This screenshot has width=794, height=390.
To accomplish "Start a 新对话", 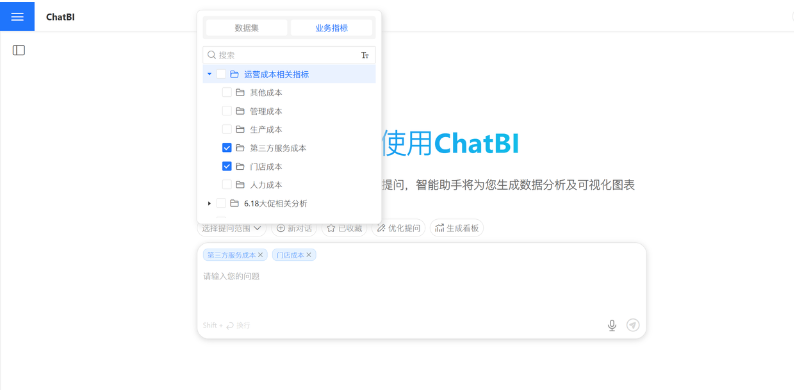I will (294, 228).
